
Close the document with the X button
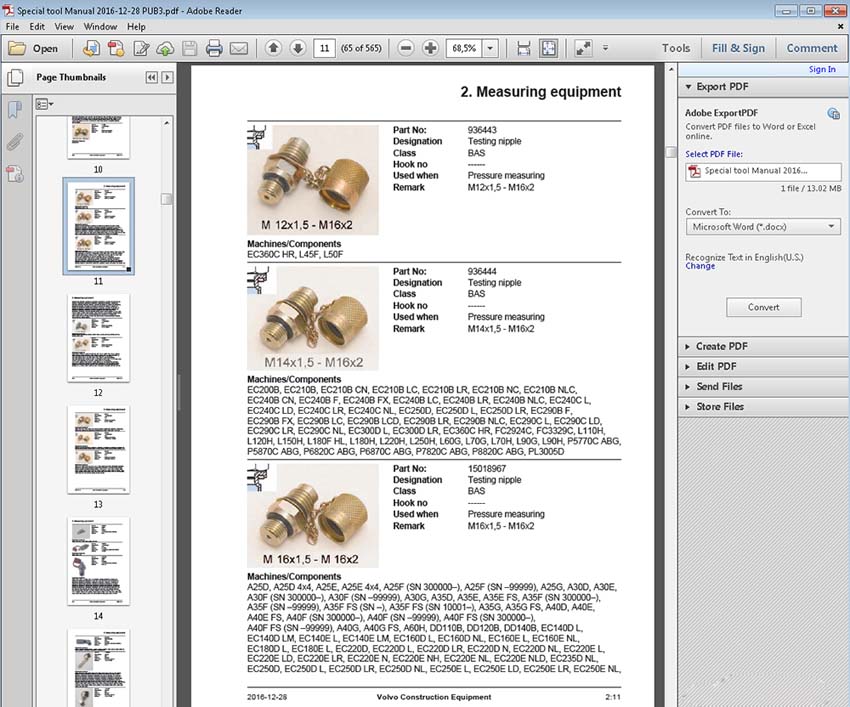(x=841, y=27)
